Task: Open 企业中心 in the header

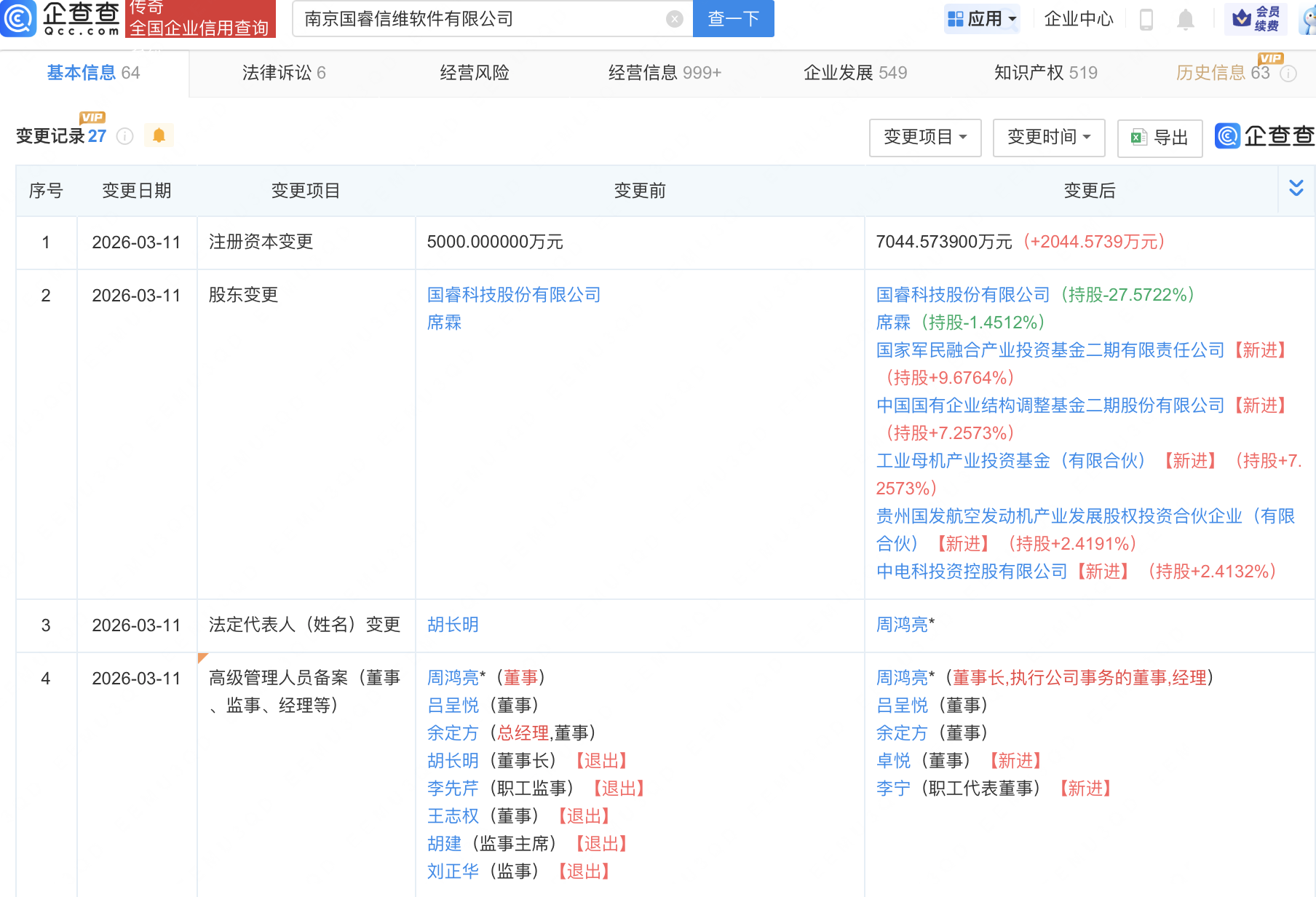Action: [1078, 19]
